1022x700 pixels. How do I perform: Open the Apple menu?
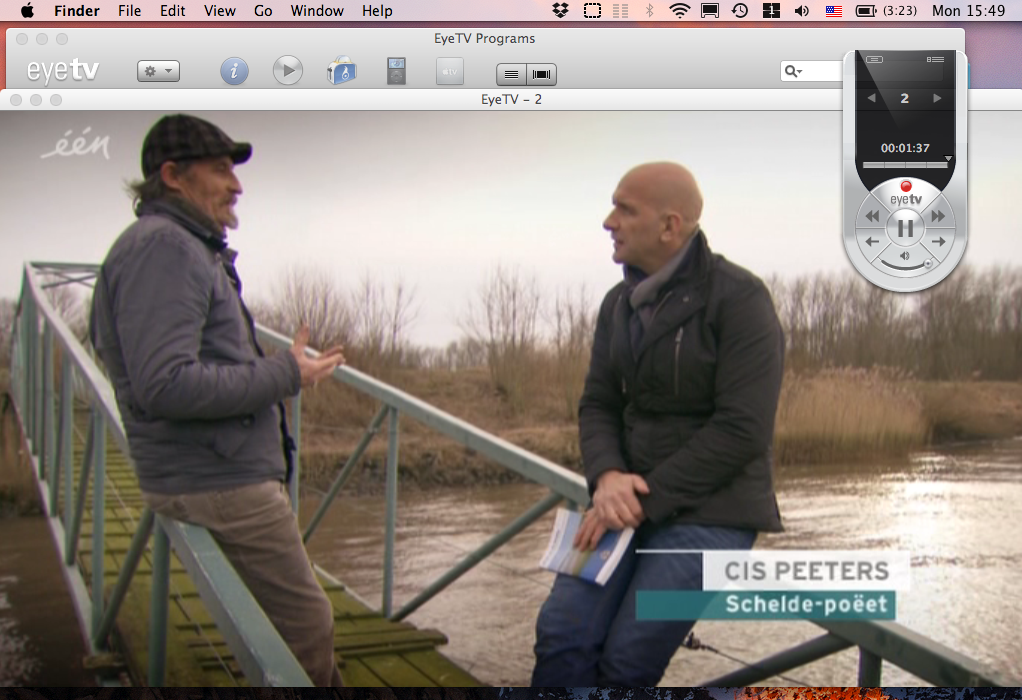pos(27,10)
